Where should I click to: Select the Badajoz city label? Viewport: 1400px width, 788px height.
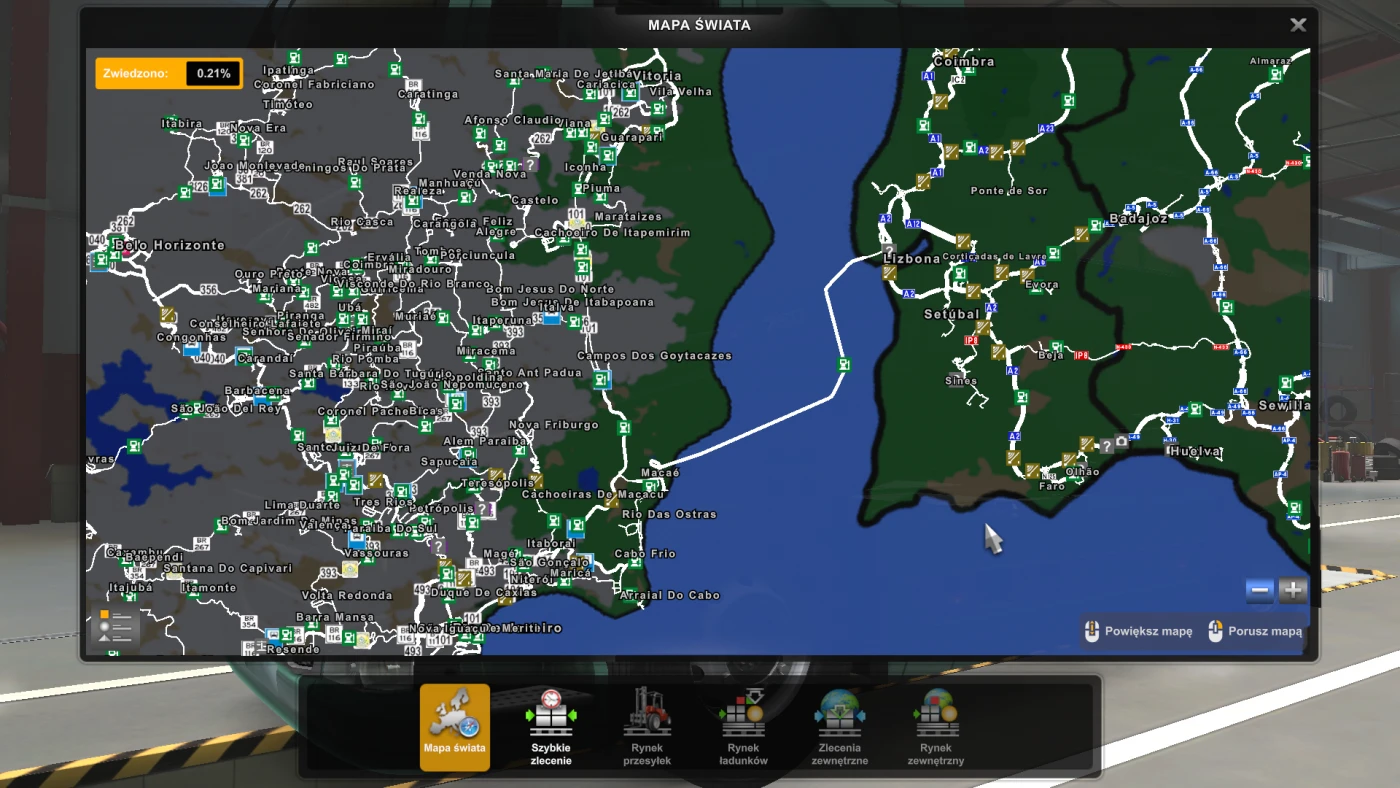[1139, 218]
